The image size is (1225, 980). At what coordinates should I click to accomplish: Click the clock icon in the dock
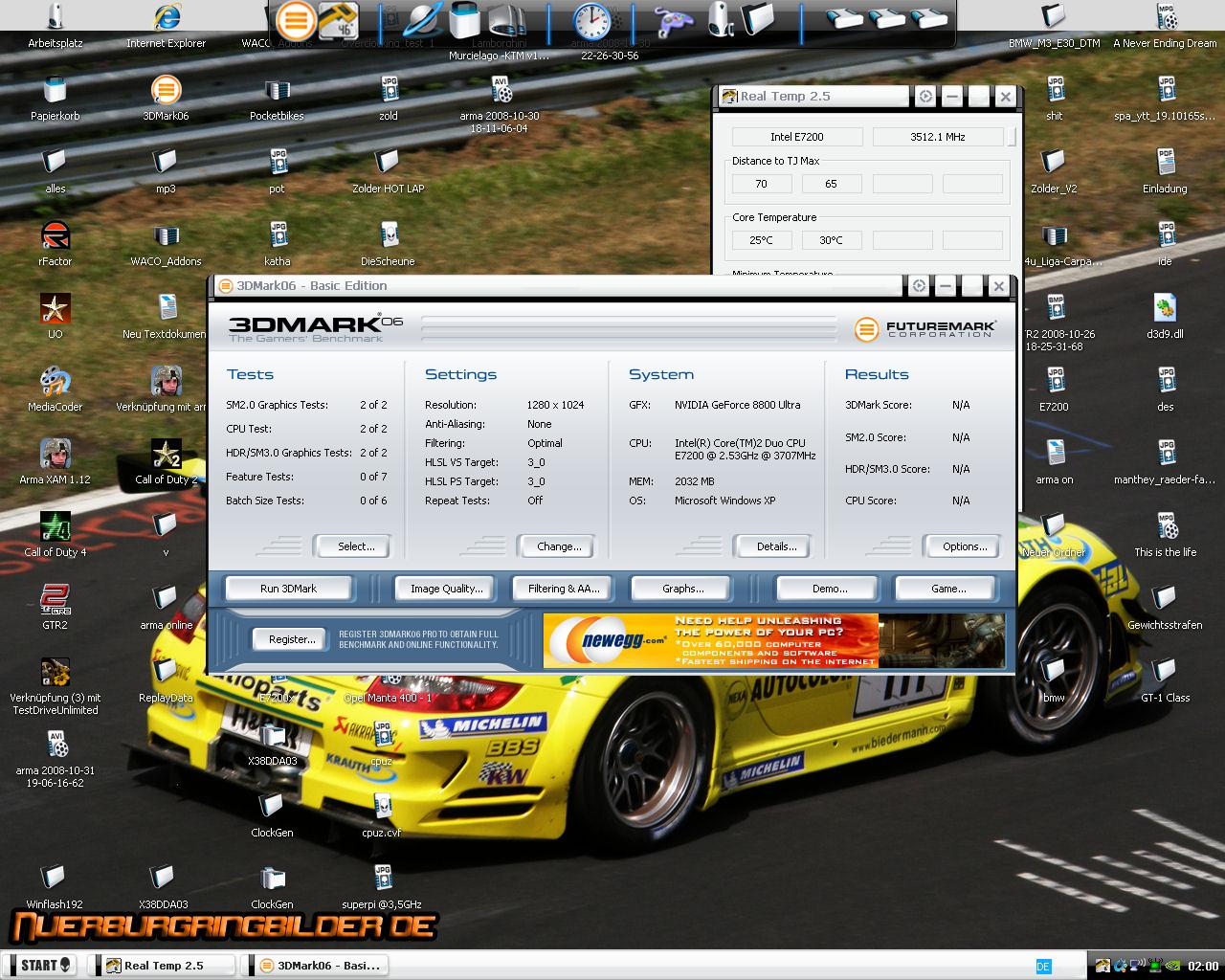[x=593, y=20]
